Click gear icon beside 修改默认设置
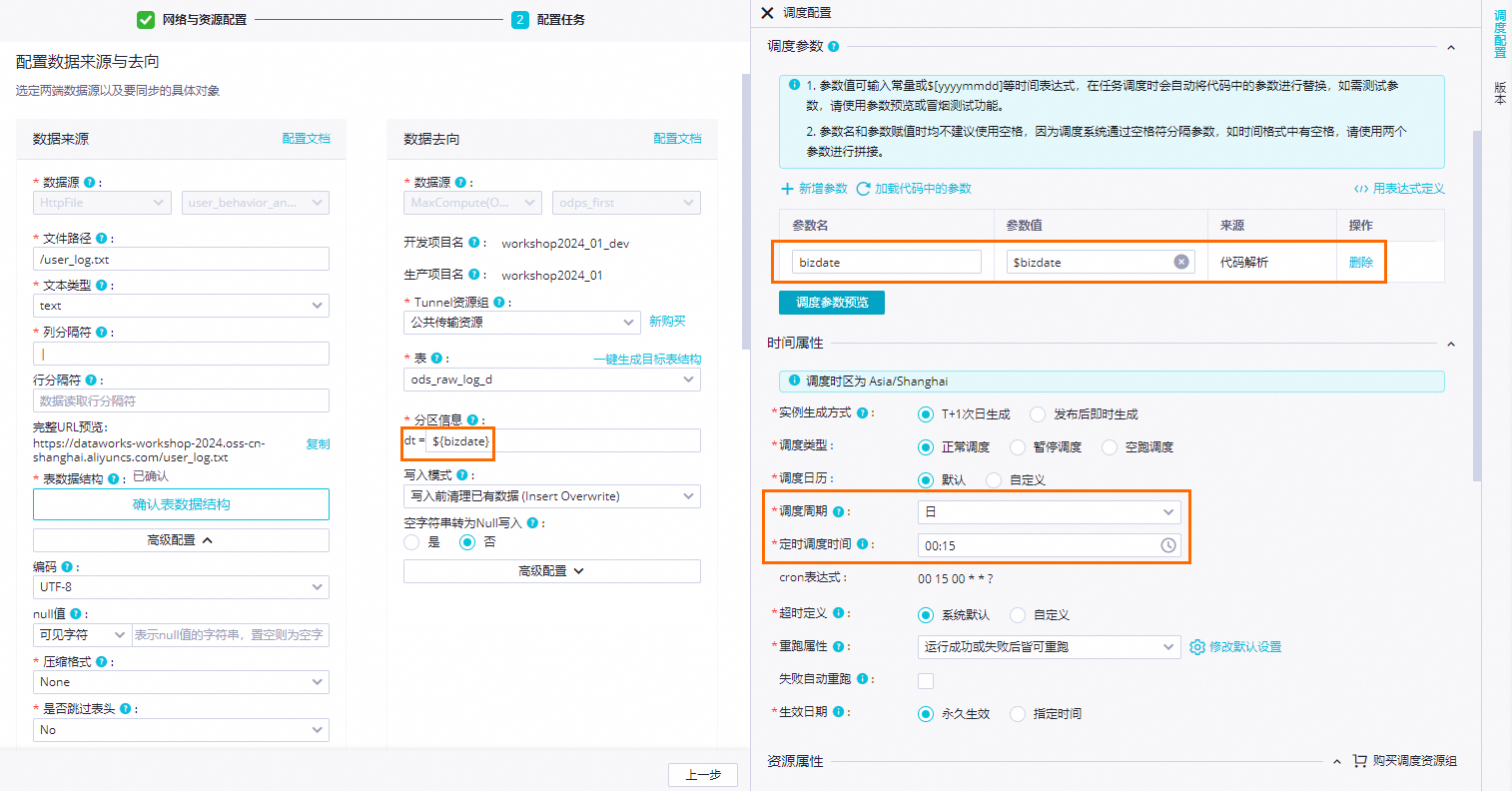Viewport: 1512px width, 791px height. coord(1197,647)
